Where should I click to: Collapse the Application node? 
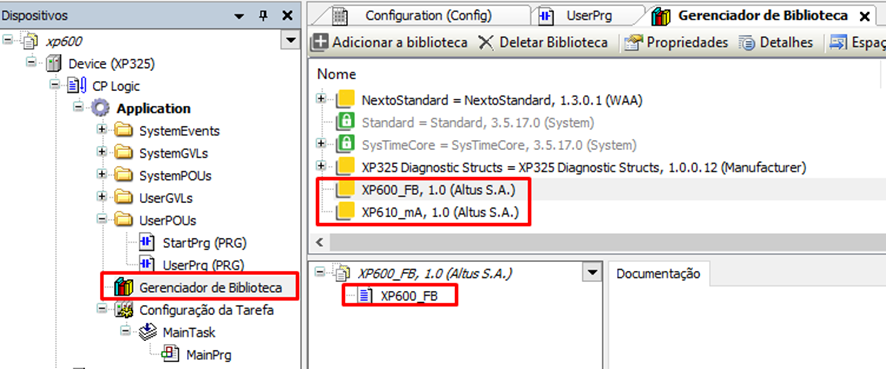79,106
